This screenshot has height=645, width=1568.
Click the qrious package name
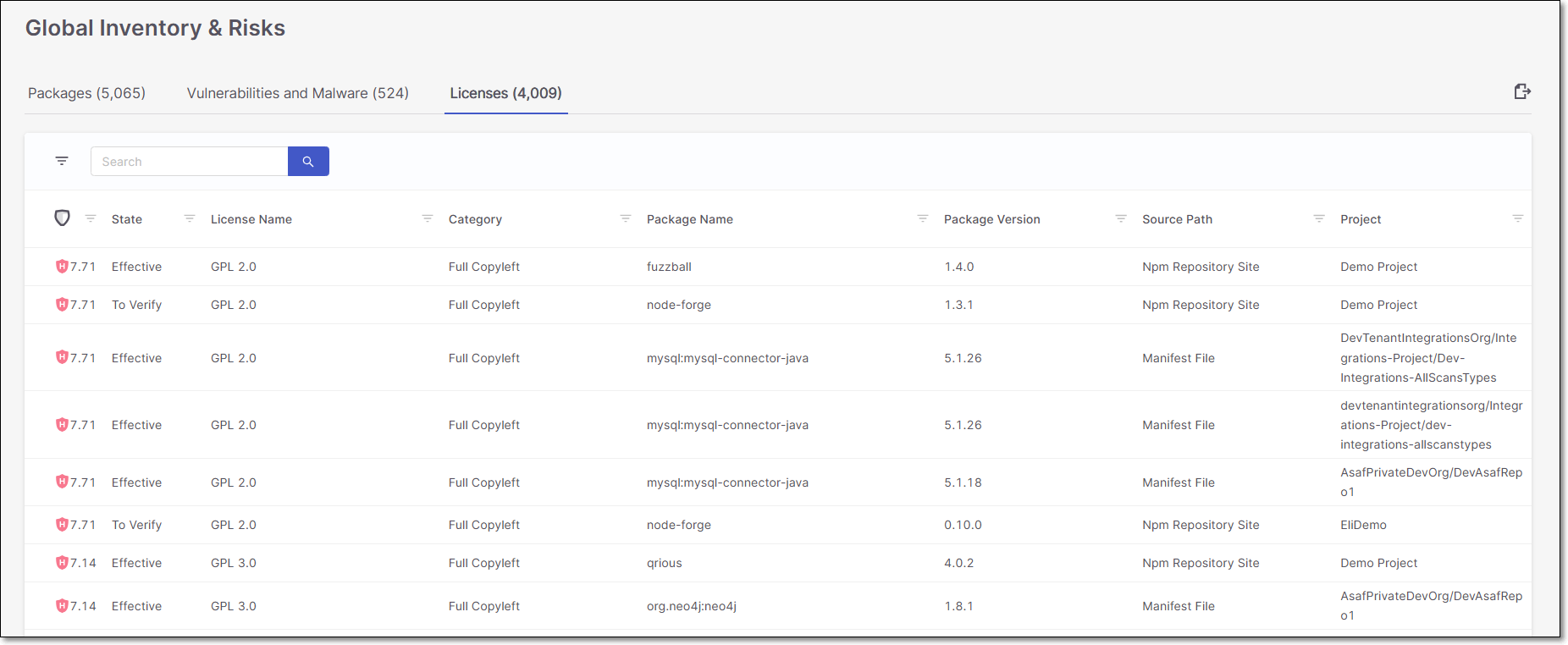coord(664,563)
